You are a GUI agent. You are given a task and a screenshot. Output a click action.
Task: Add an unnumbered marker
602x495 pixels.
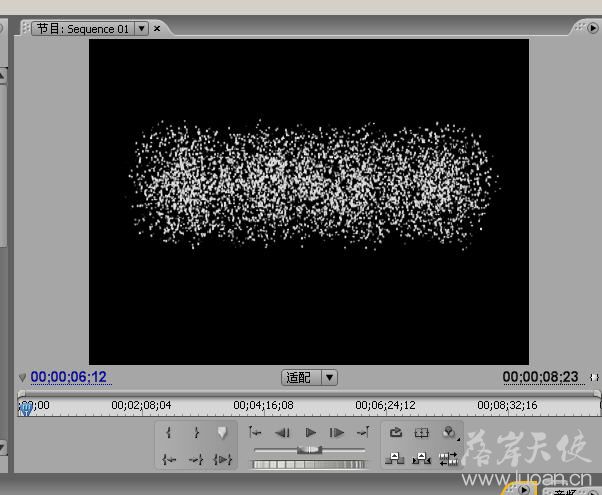[x=222, y=433]
